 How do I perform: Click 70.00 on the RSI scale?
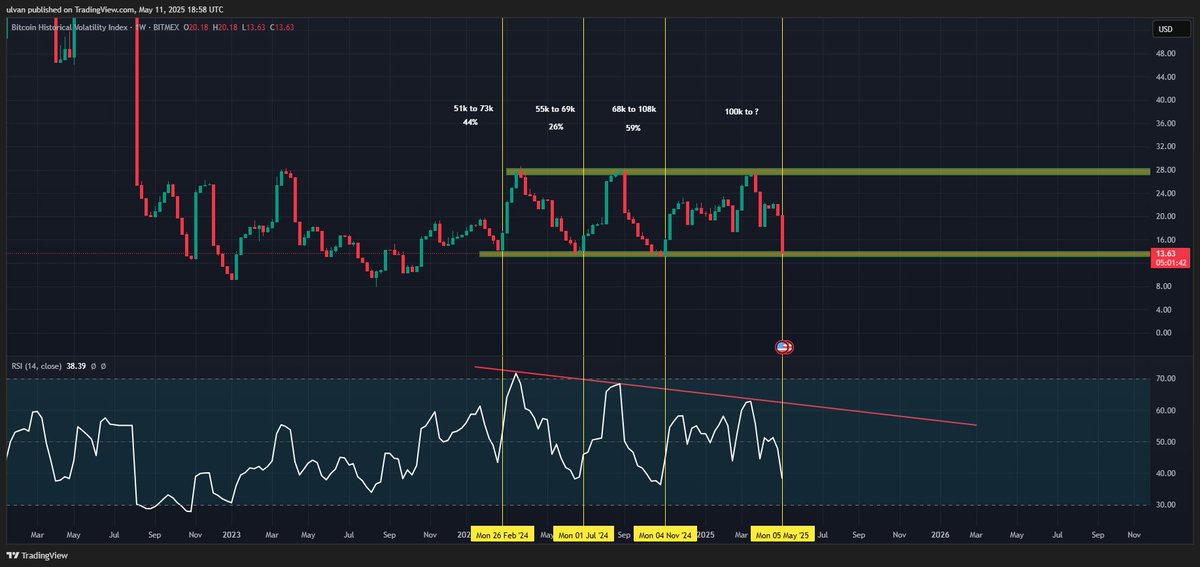click(1165, 379)
